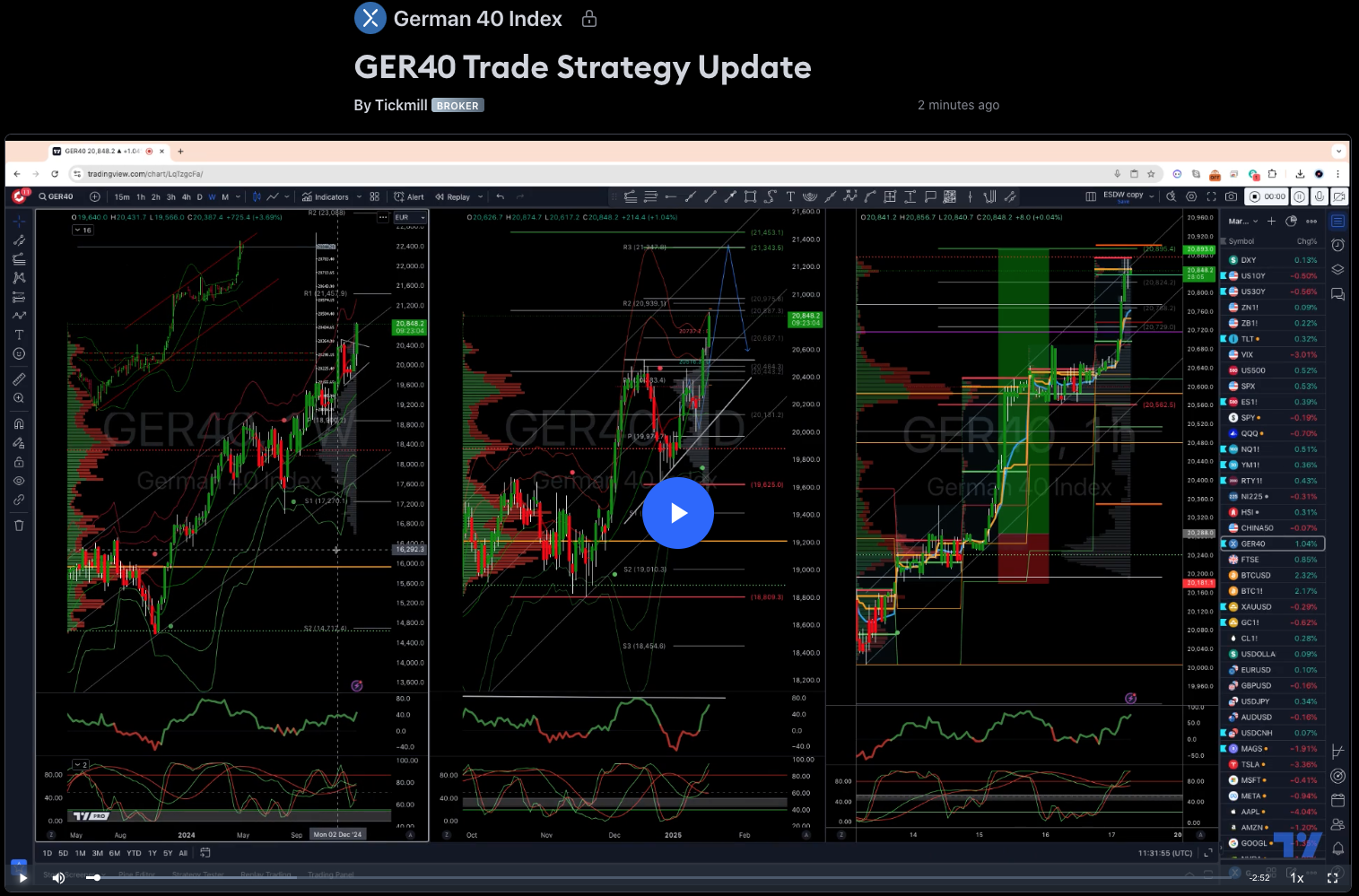
Task: Expand the Replay options chevron
Action: pyautogui.click(x=480, y=196)
